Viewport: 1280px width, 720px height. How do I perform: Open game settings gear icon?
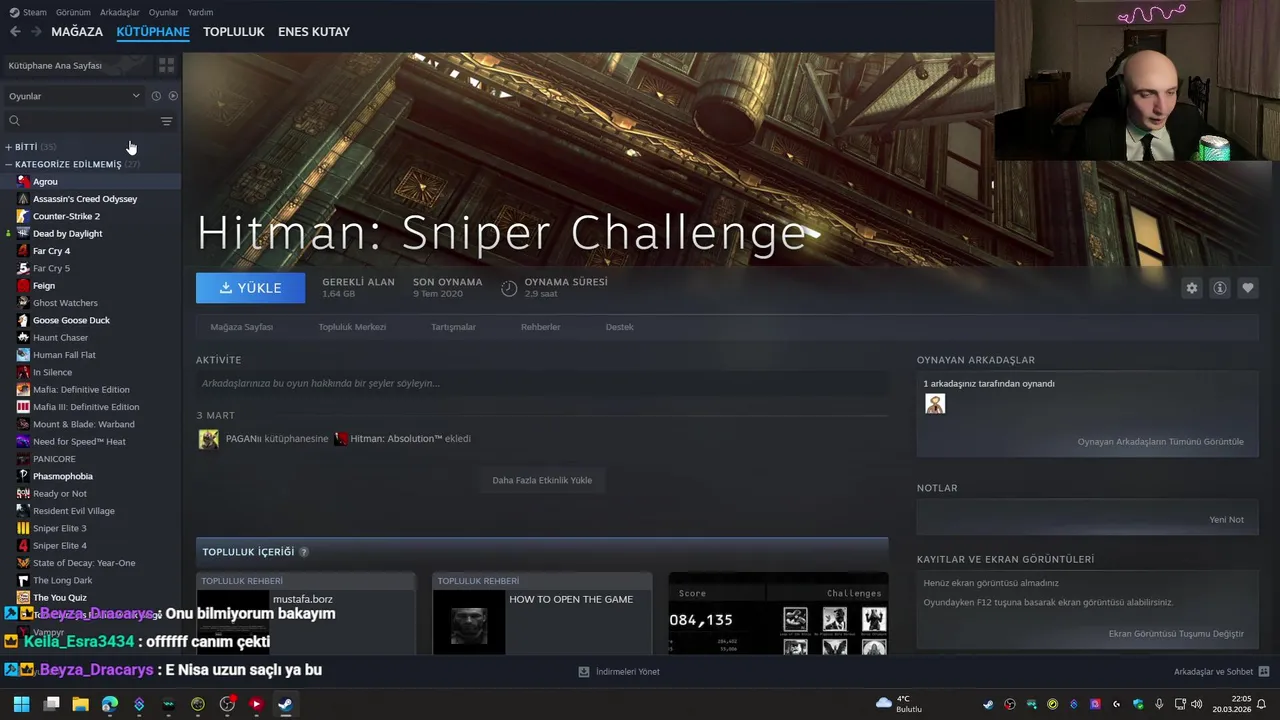point(1191,288)
